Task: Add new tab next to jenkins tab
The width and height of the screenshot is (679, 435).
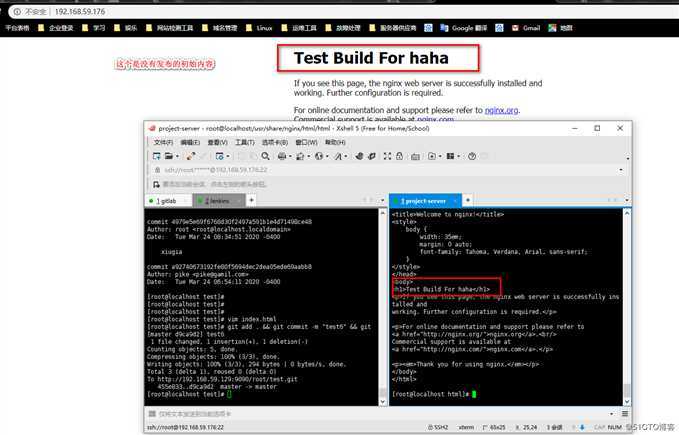Action: pyautogui.click(x=251, y=200)
